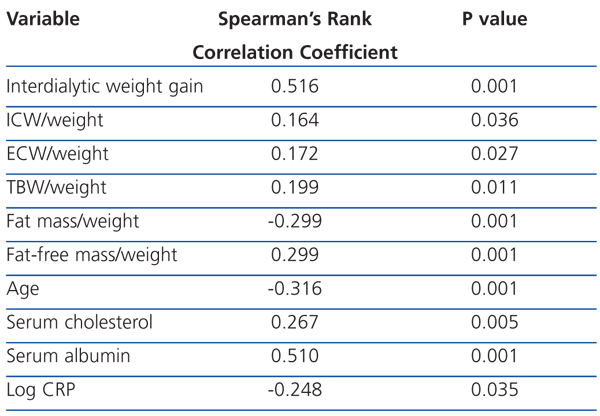Click the 0.036 P value
The height and width of the screenshot is (416, 600).
(495, 120)
